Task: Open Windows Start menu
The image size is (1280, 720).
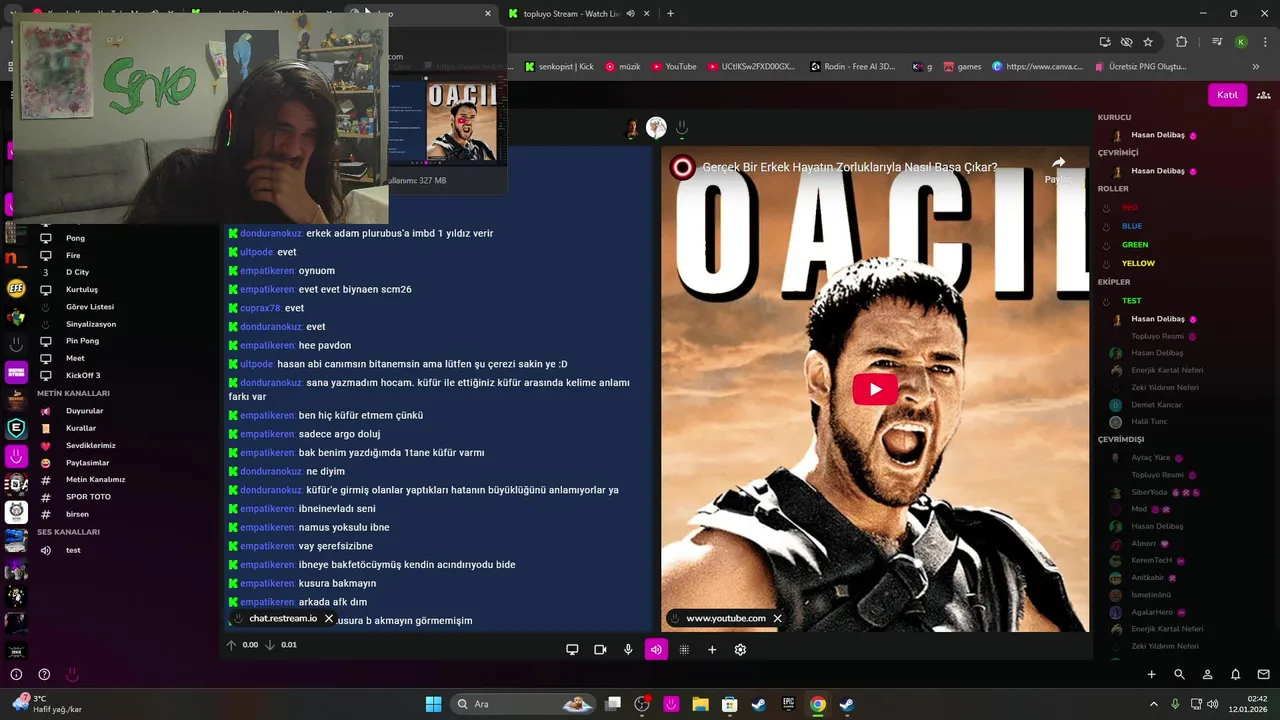Action: (x=433, y=704)
